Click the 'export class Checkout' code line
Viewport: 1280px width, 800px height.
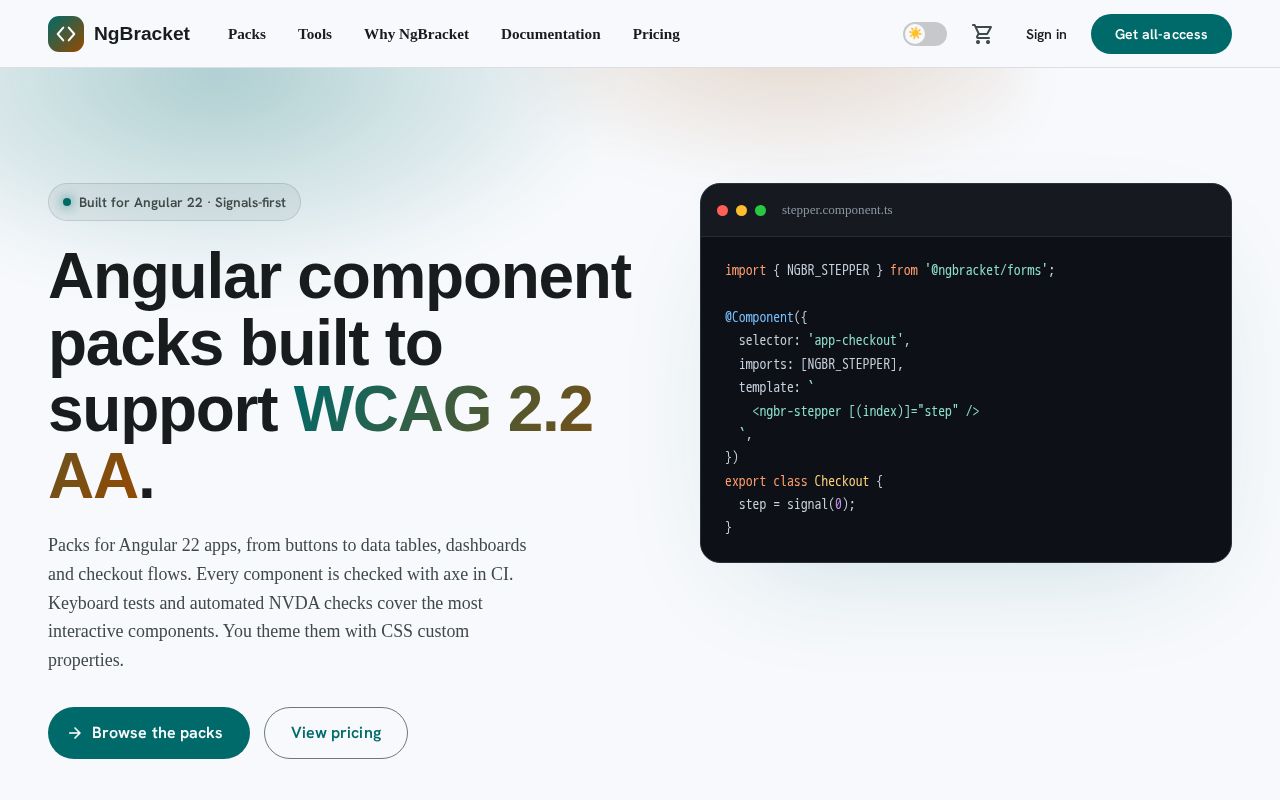(x=804, y=481)
